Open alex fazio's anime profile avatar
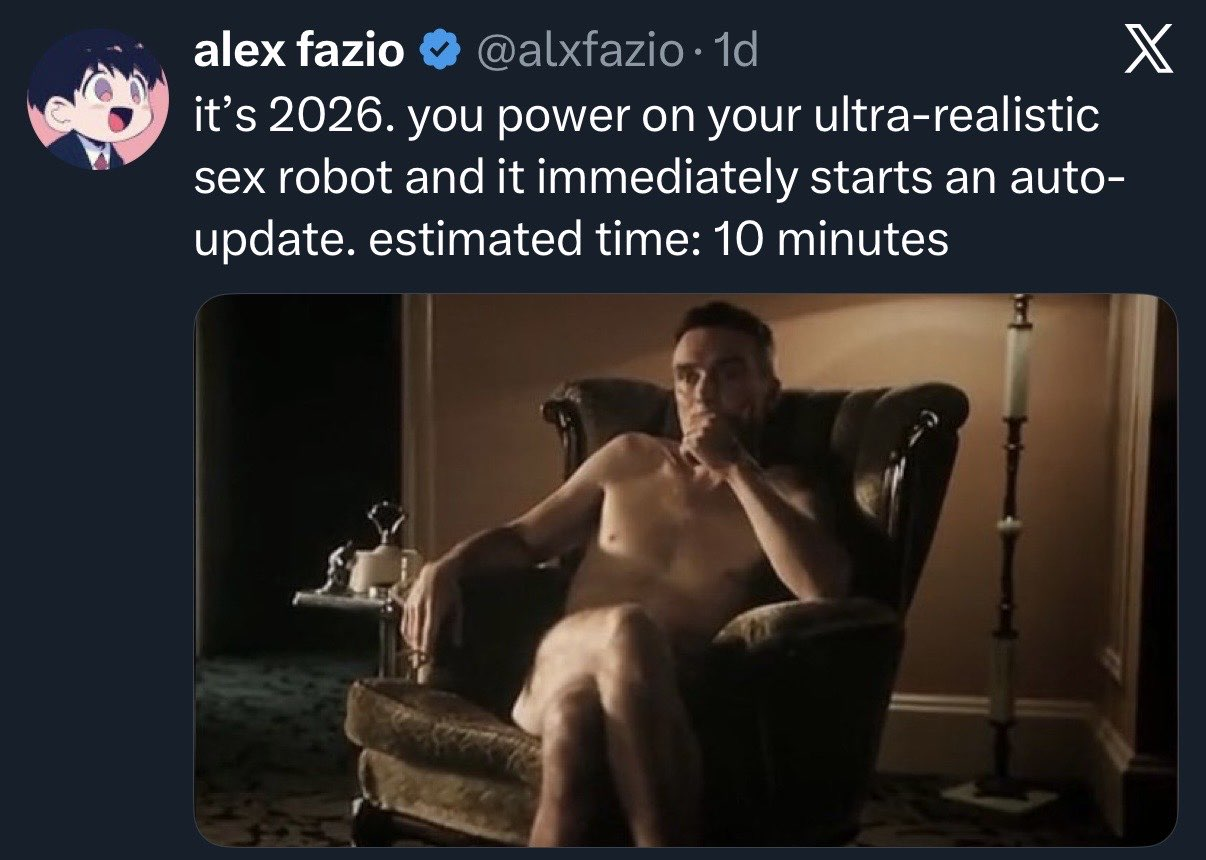This screenshot has height=860, width=1206. click(98, 98)
